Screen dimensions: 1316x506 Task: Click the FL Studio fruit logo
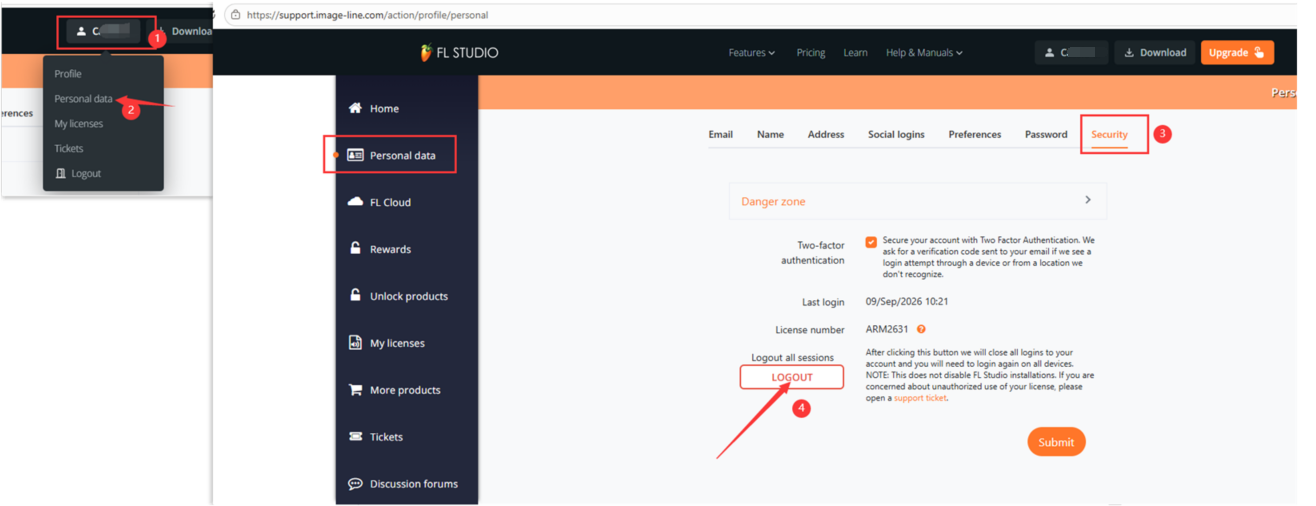click(426, 52)
